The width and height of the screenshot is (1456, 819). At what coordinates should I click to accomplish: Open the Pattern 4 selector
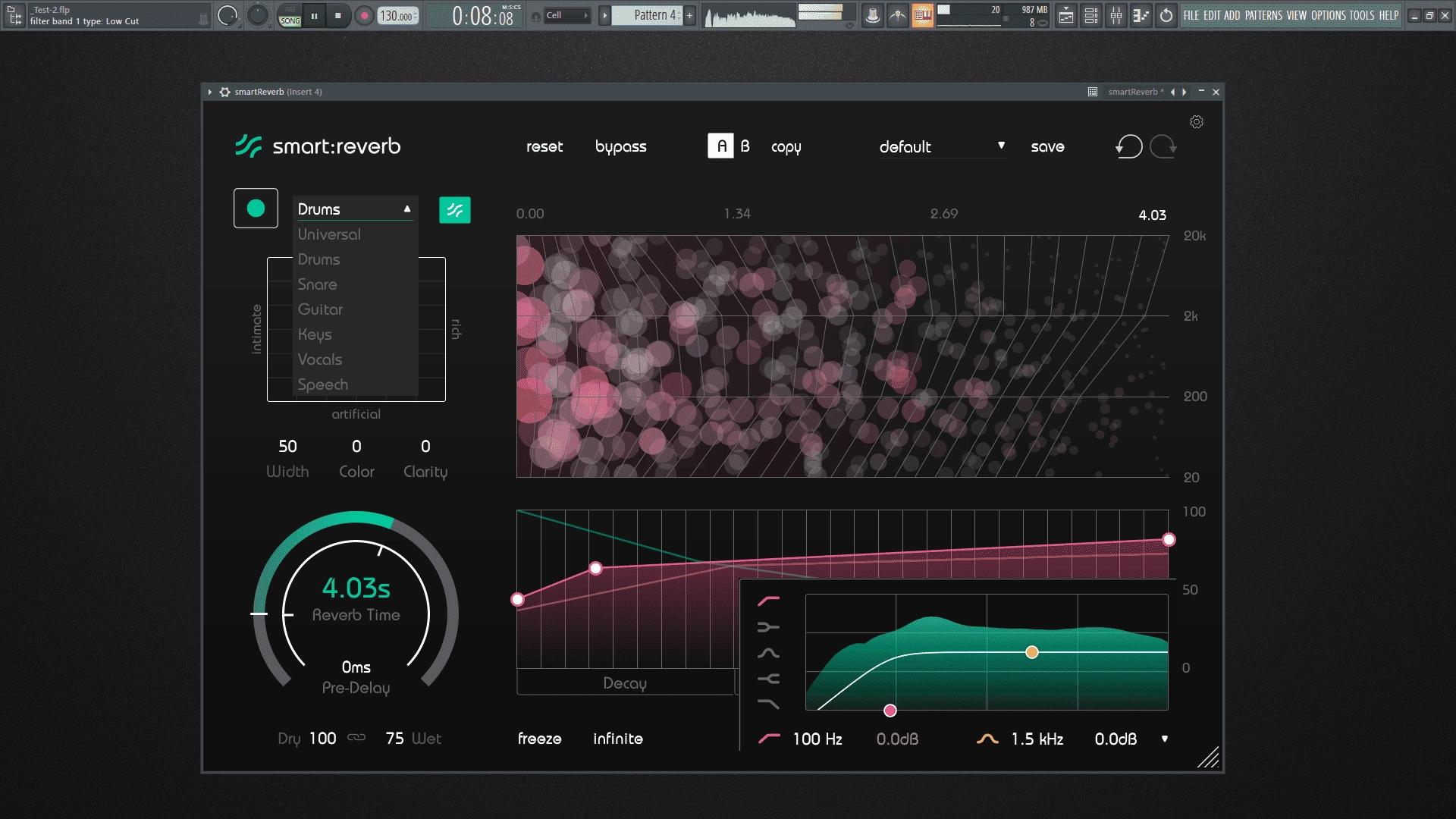[647, 15]
